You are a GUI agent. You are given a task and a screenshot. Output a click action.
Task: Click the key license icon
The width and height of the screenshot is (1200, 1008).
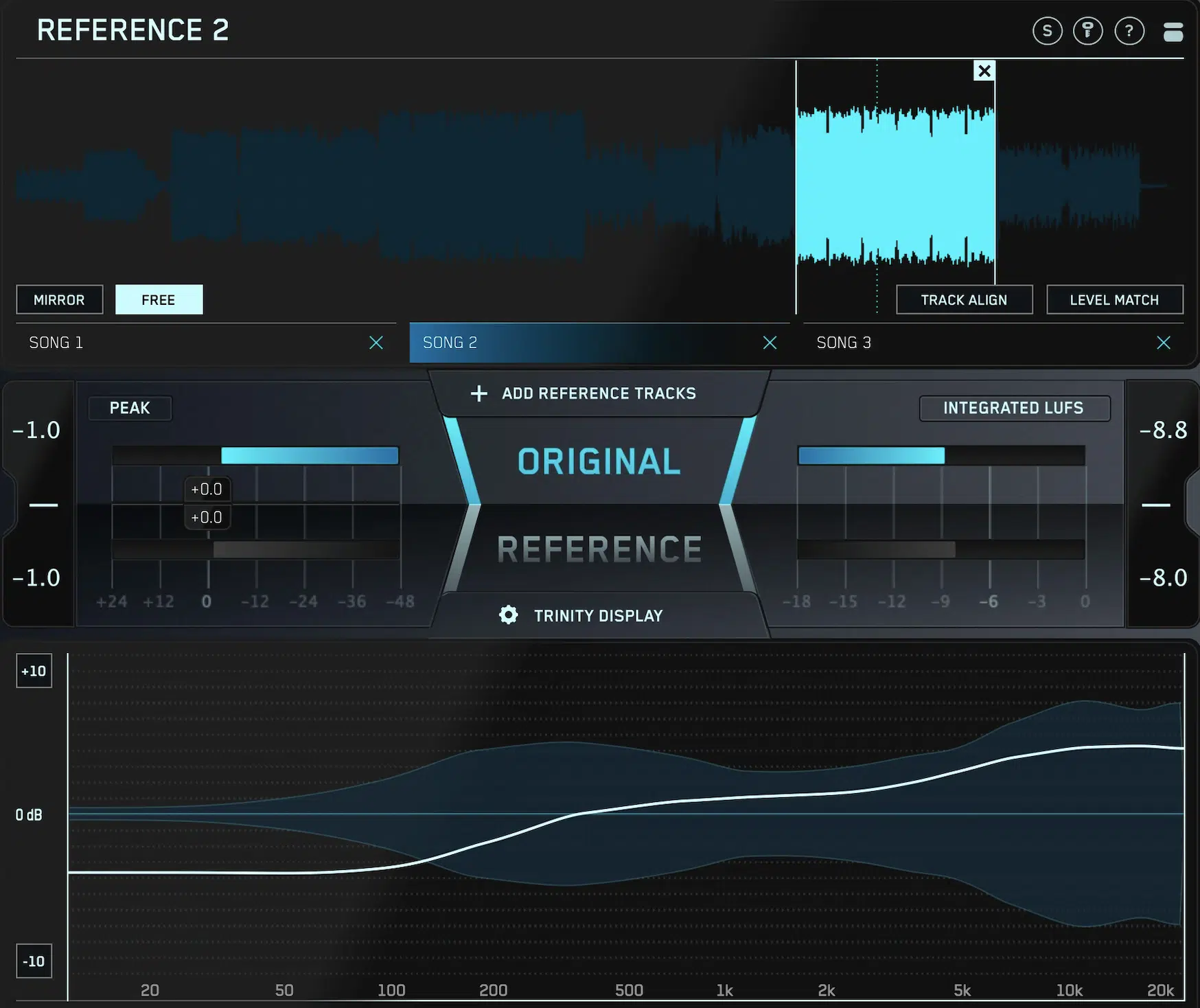(1088, 31)
